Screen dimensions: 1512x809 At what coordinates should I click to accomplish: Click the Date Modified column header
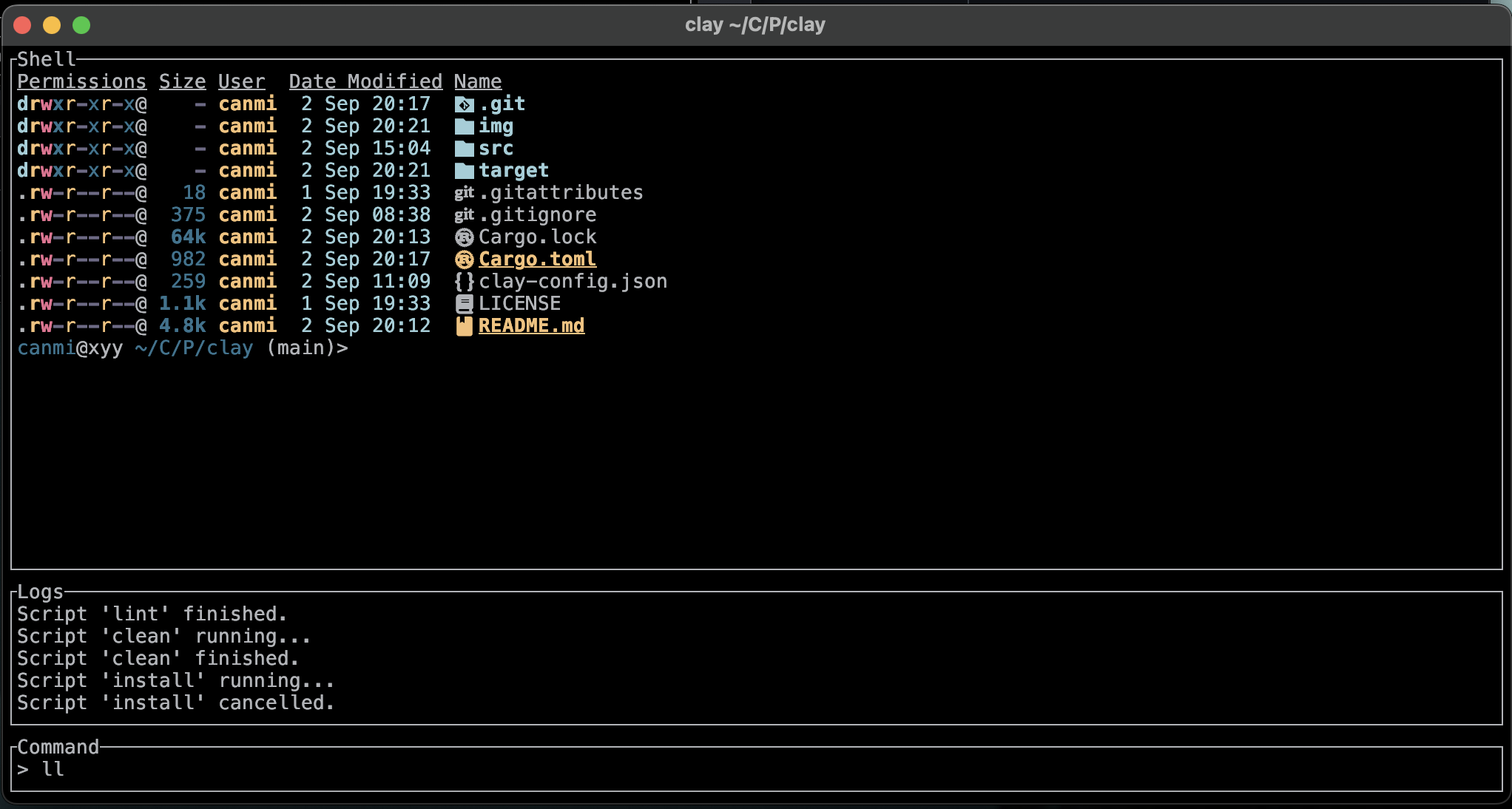365,81
